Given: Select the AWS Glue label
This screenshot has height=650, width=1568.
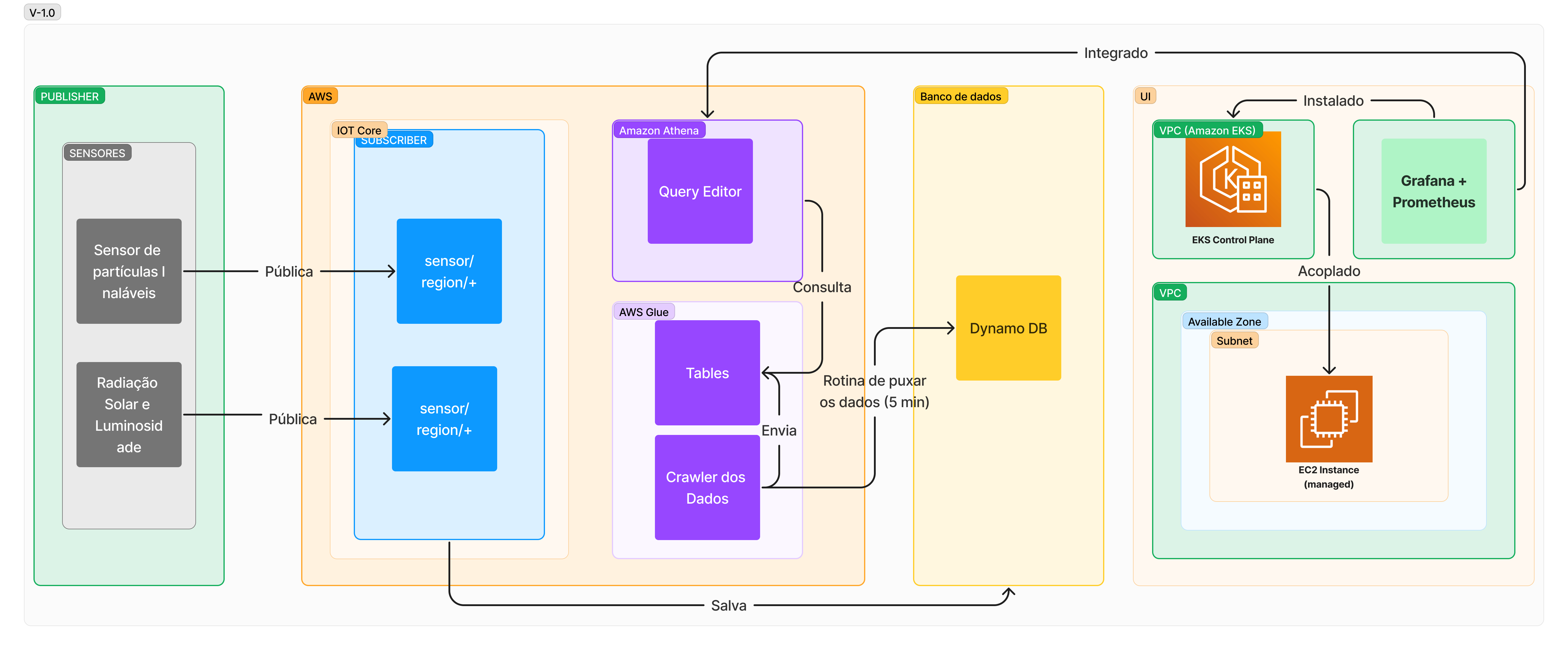Looking at the screenshot, I should click(x=644, y=312).
